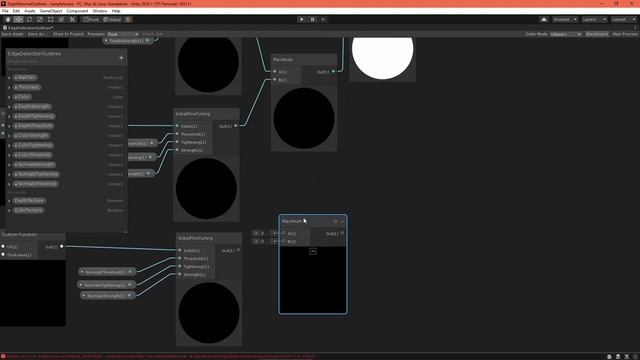Open the Precision Float dropdown
Viewport: 640px width, 360px height.
click(122, 34)
